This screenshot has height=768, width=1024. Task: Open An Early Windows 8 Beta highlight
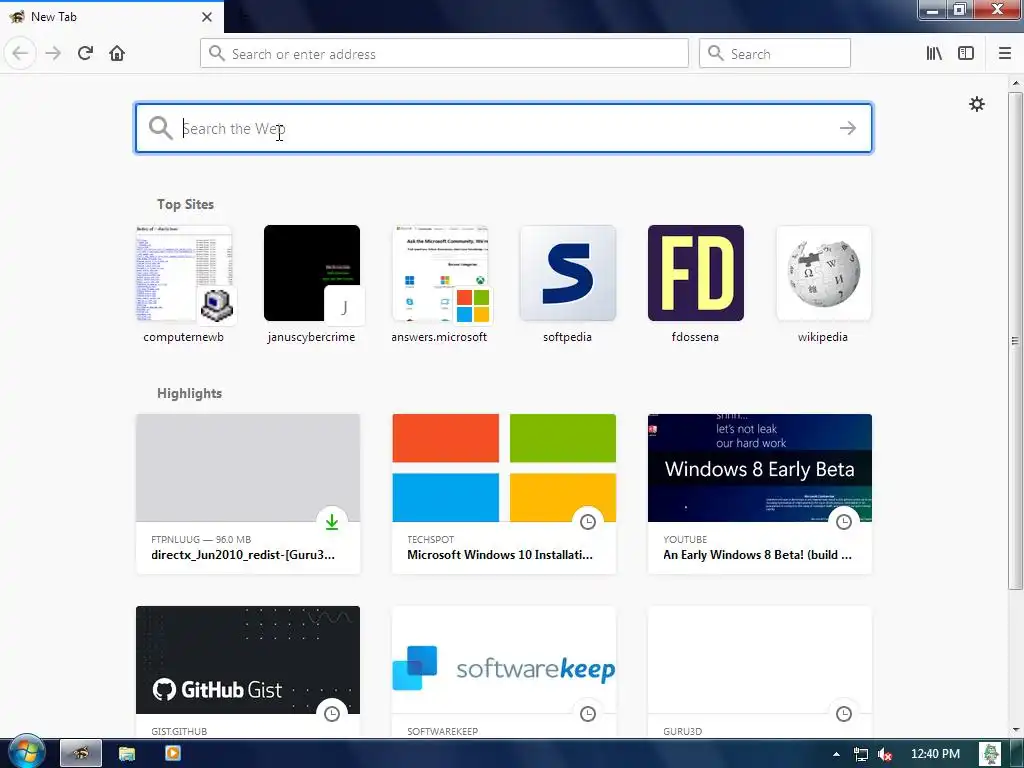tap(760, 494)
